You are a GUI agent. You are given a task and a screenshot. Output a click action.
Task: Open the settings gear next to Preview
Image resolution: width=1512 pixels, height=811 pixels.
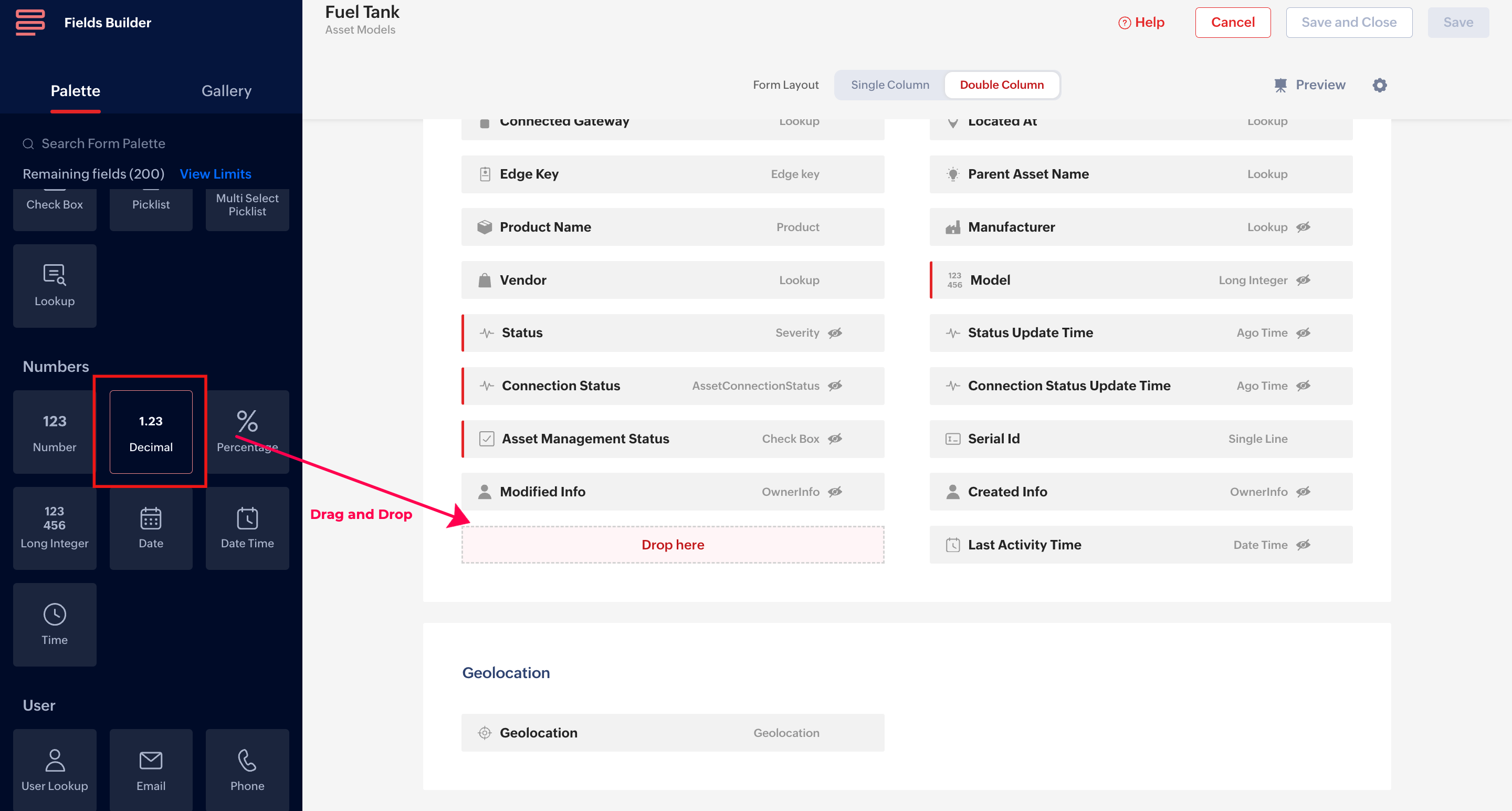pyautogui.click(x=1379, y=85)
